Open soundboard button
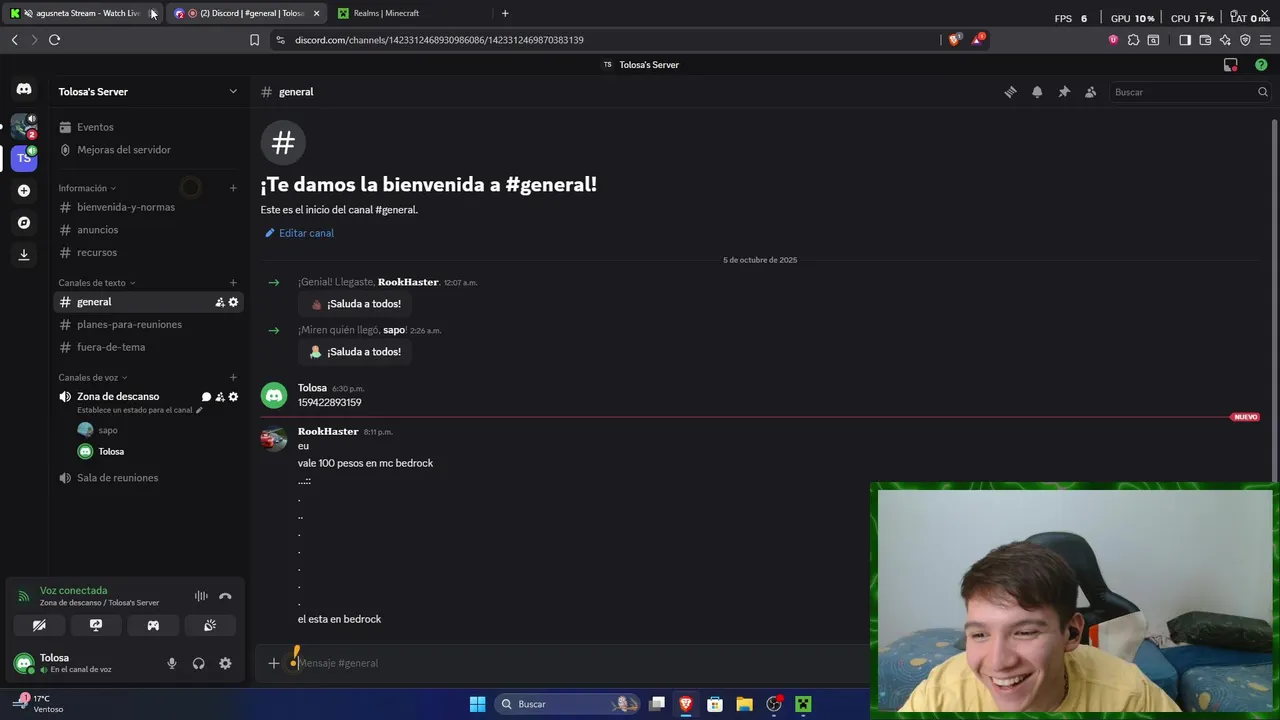 (x=210, y=625)
